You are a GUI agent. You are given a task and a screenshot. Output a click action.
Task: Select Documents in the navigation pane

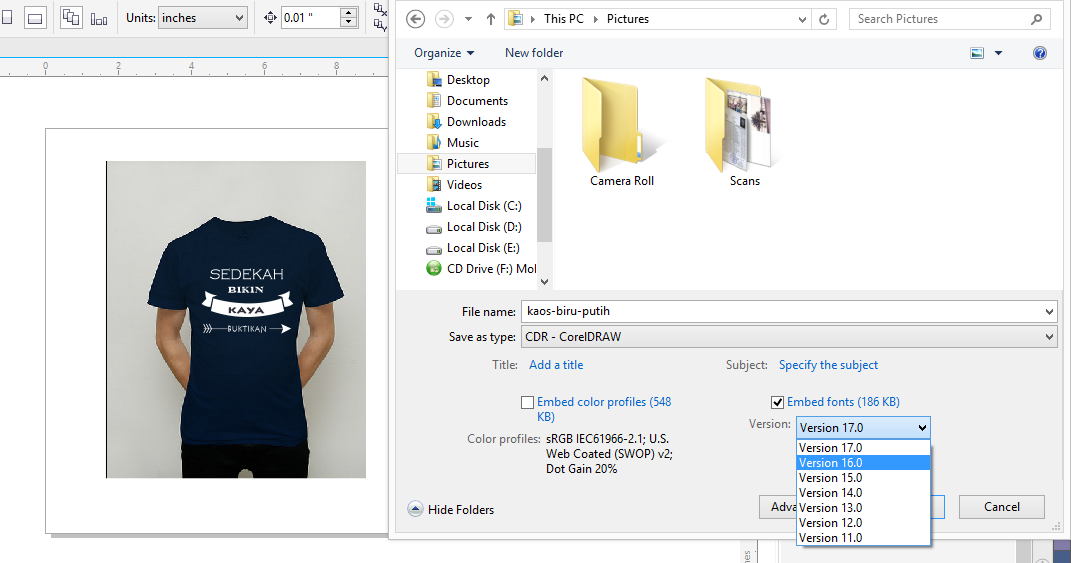[477, 101]
